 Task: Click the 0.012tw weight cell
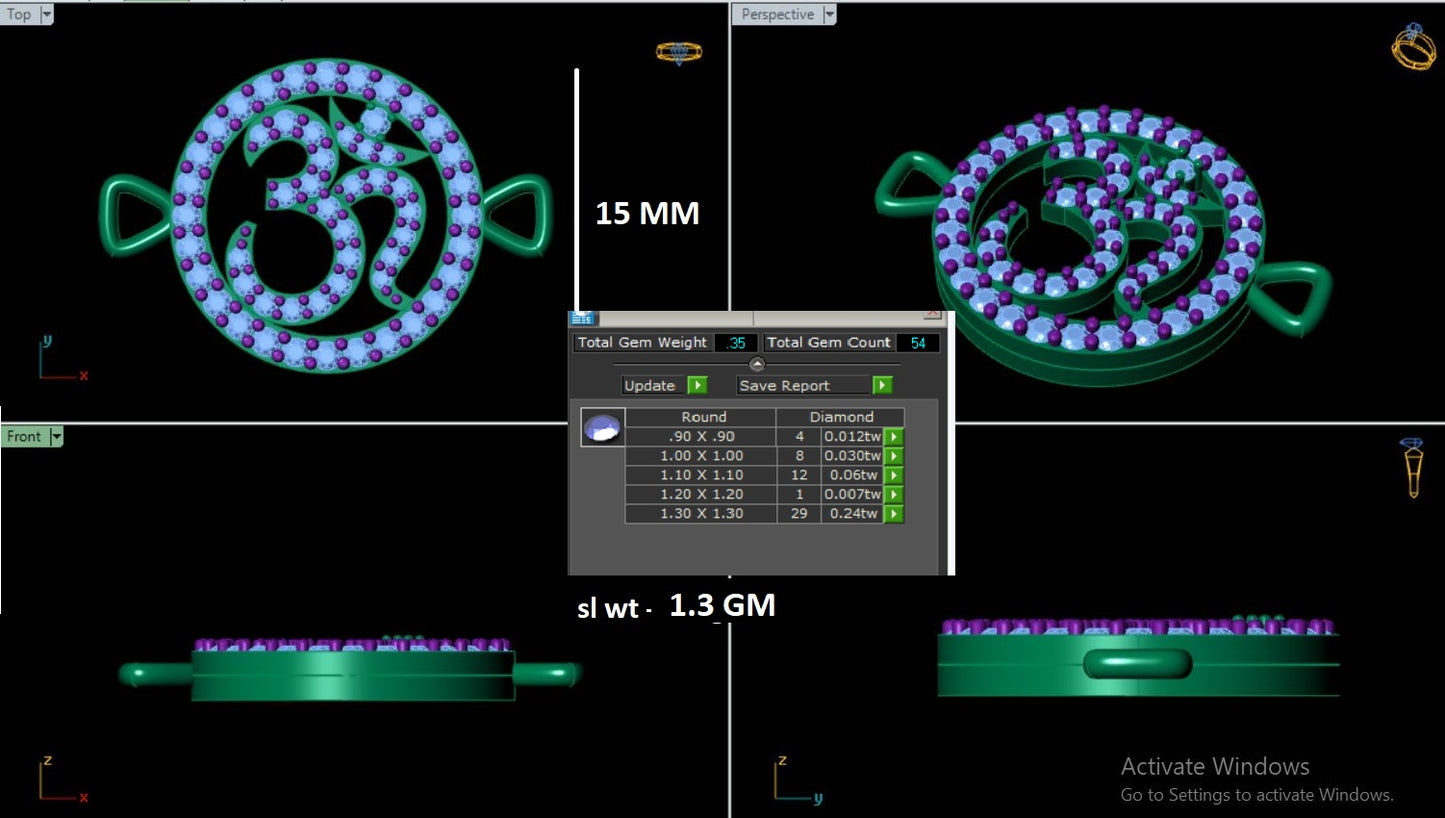click(852, 436)
